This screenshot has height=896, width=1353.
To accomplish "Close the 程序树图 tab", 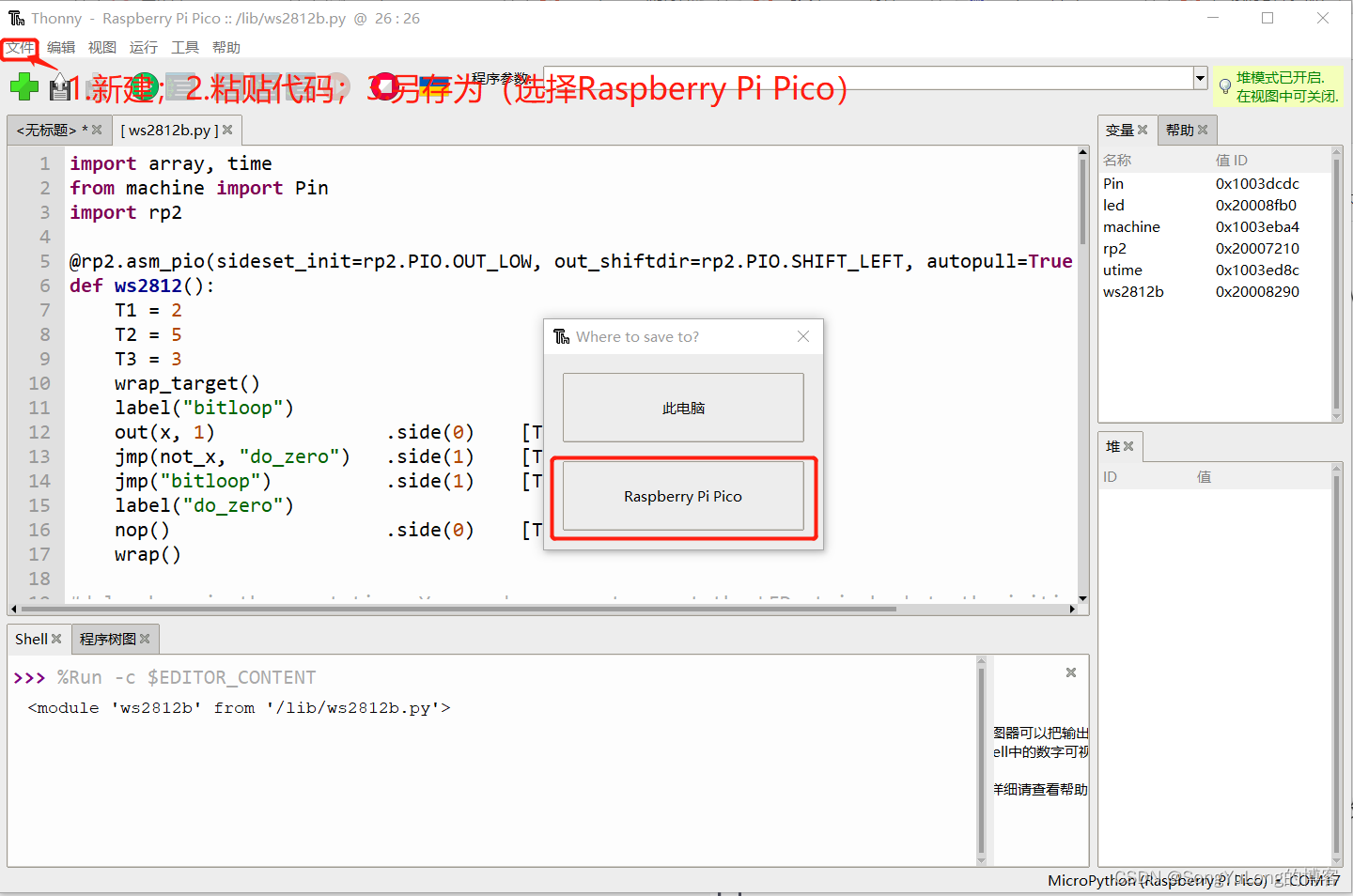I will [x=145, y=639].
